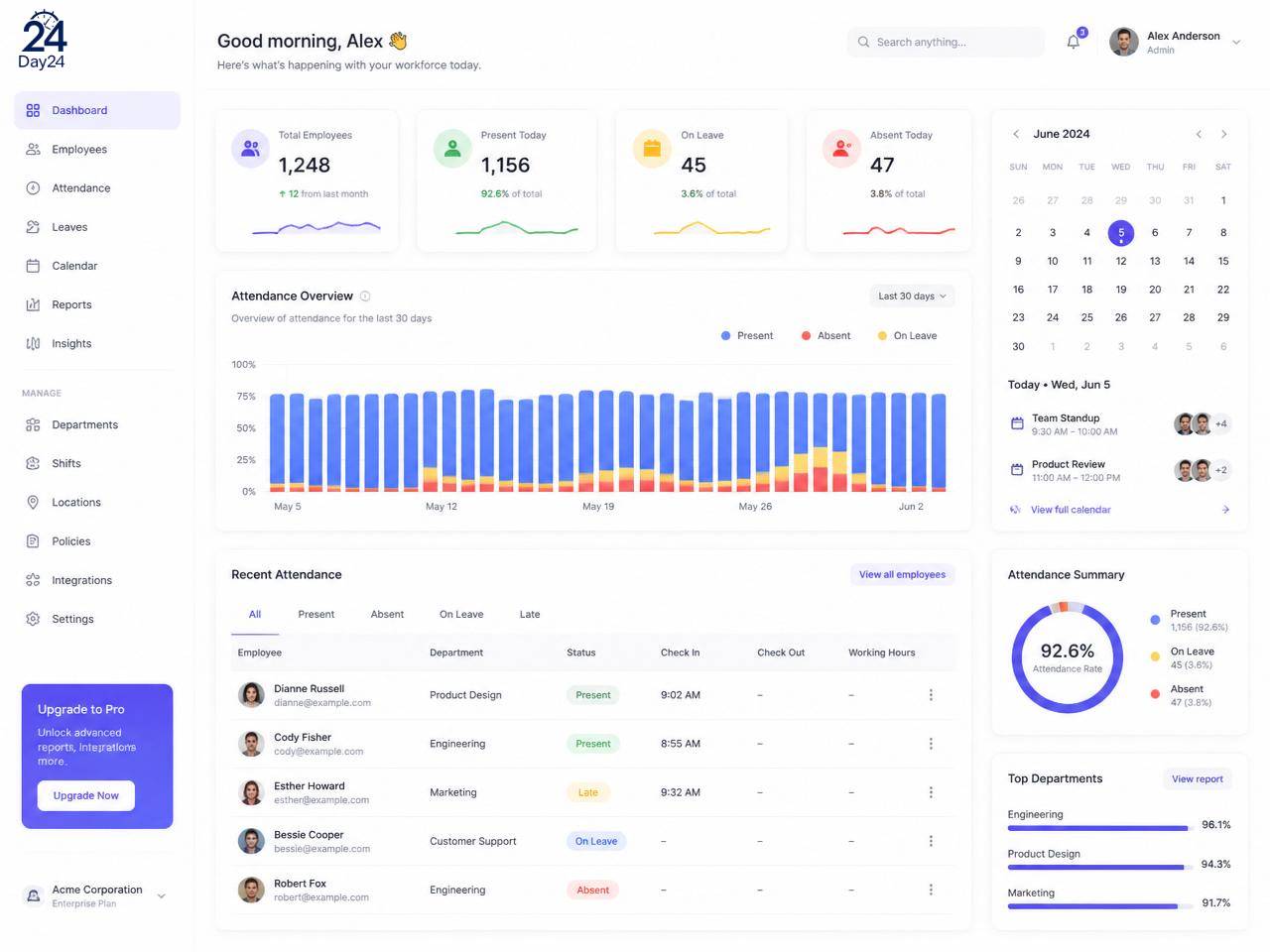The width and height of the screenshot is (1270, 952).
Task: Click the View report button
Action: tap(1197, 779)
